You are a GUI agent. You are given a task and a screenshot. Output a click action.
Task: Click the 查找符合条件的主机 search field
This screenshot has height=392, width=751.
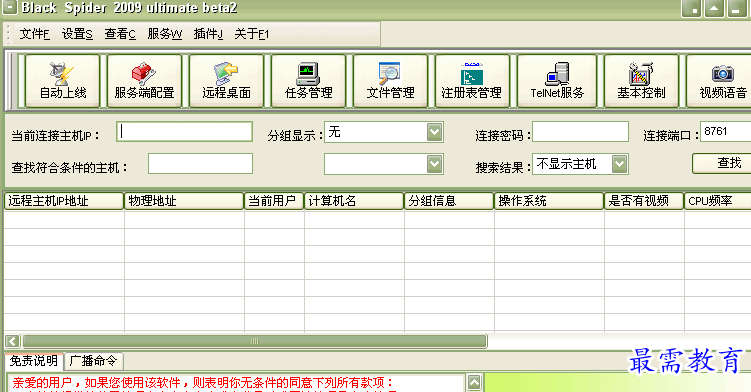200,163
